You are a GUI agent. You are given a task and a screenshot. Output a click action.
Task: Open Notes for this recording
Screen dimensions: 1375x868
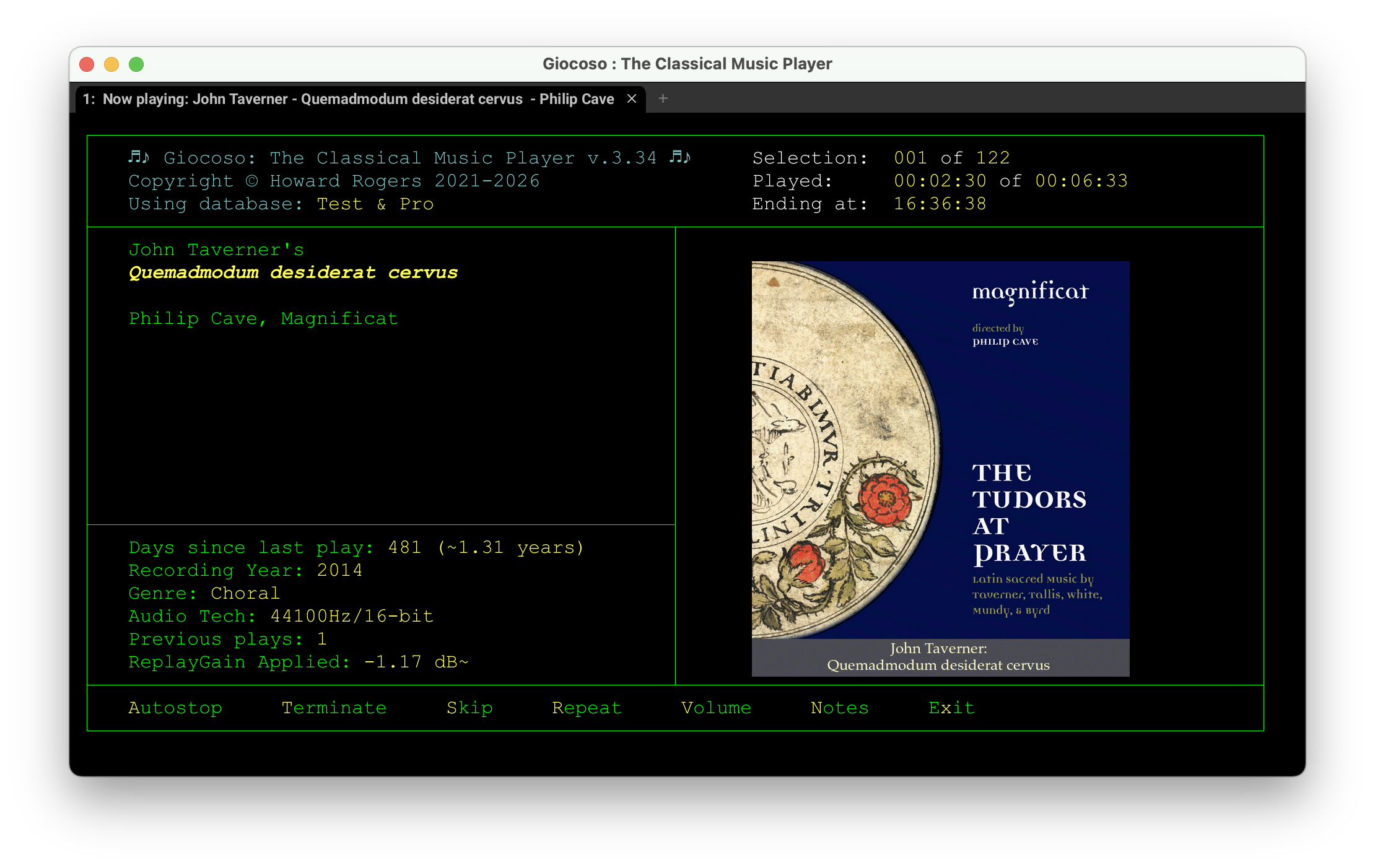(x=839, y=708)
